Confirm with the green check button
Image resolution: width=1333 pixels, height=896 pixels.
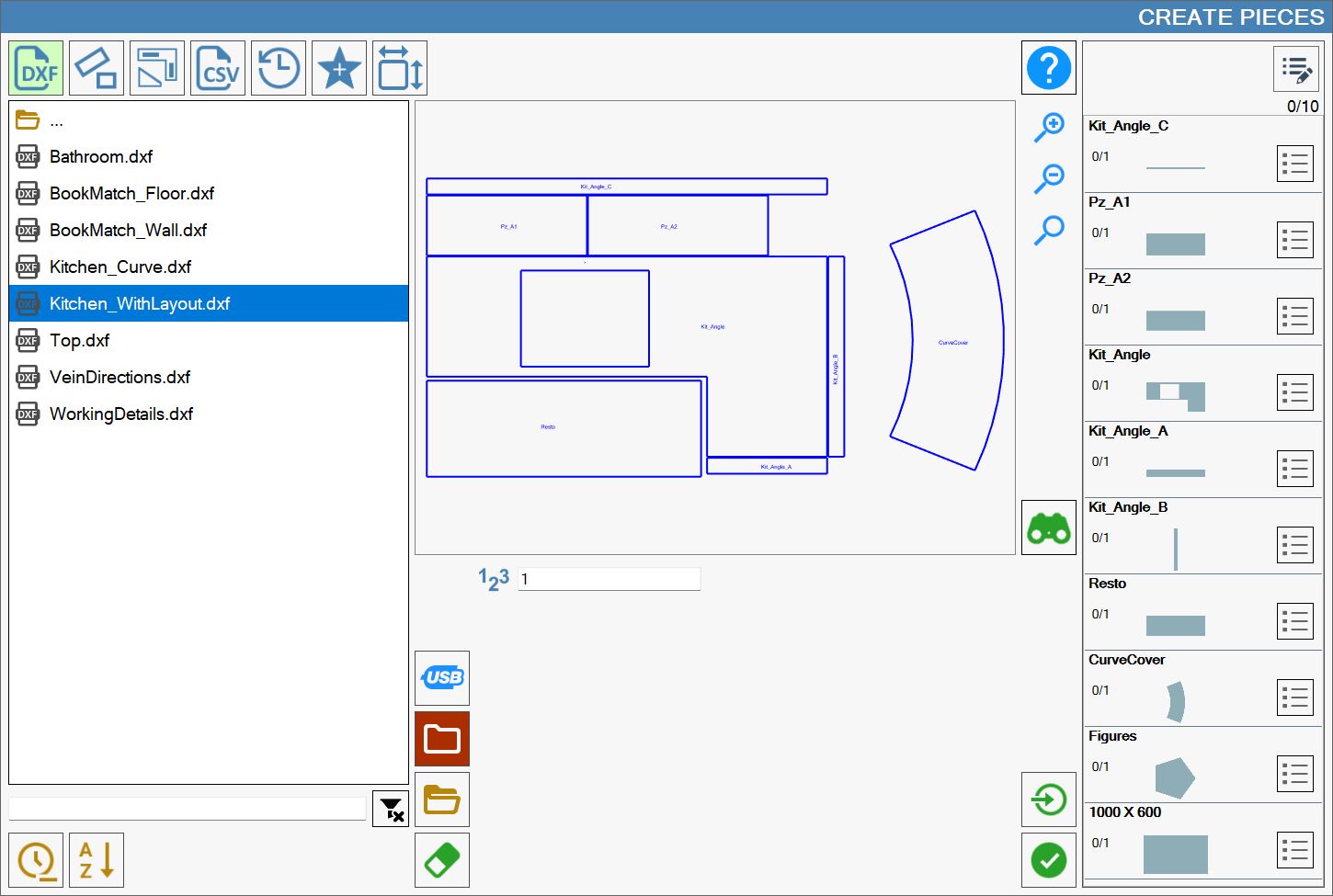(x=1049, y=860)
